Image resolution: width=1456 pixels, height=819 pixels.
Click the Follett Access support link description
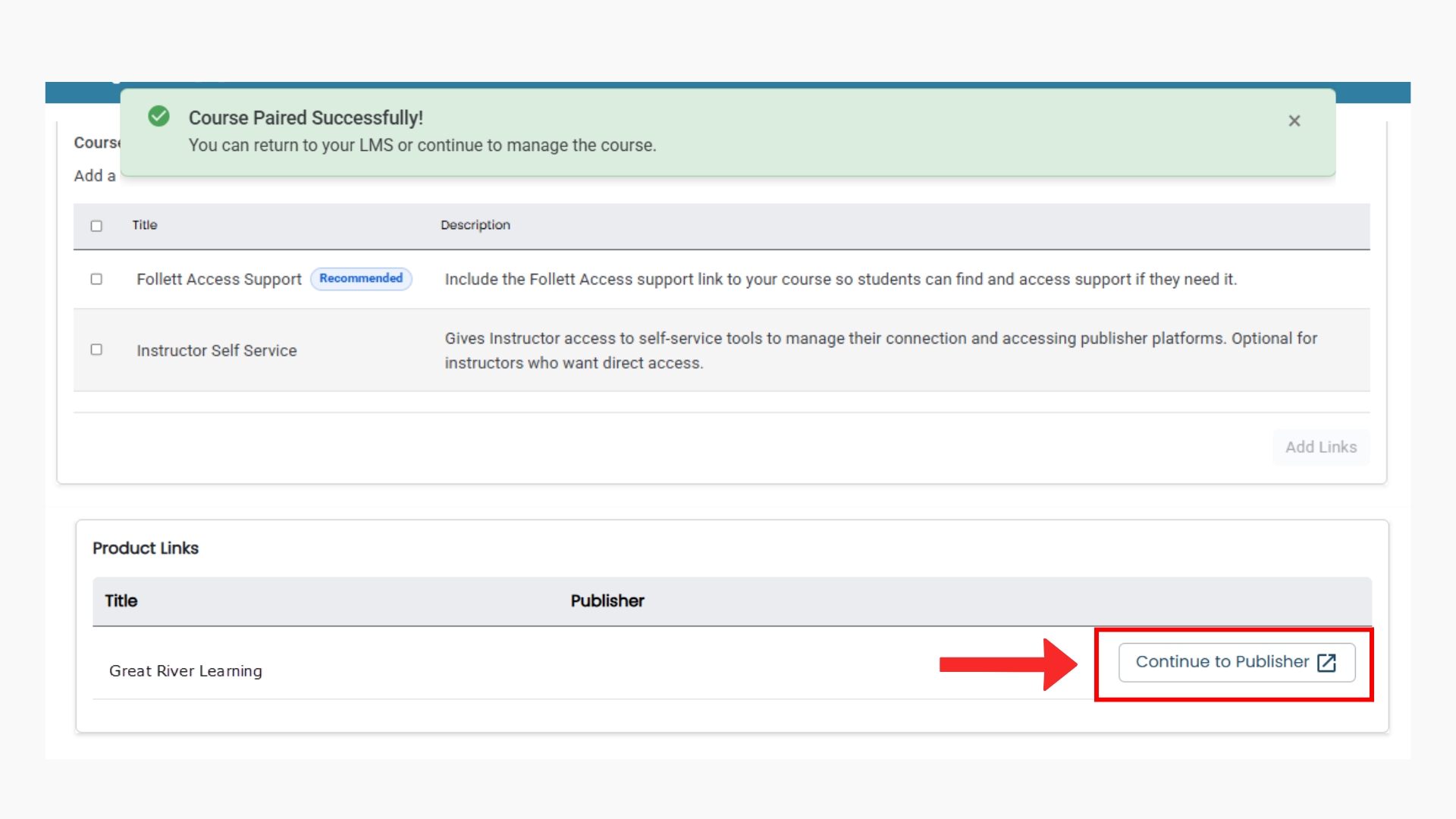coord(841,279)
